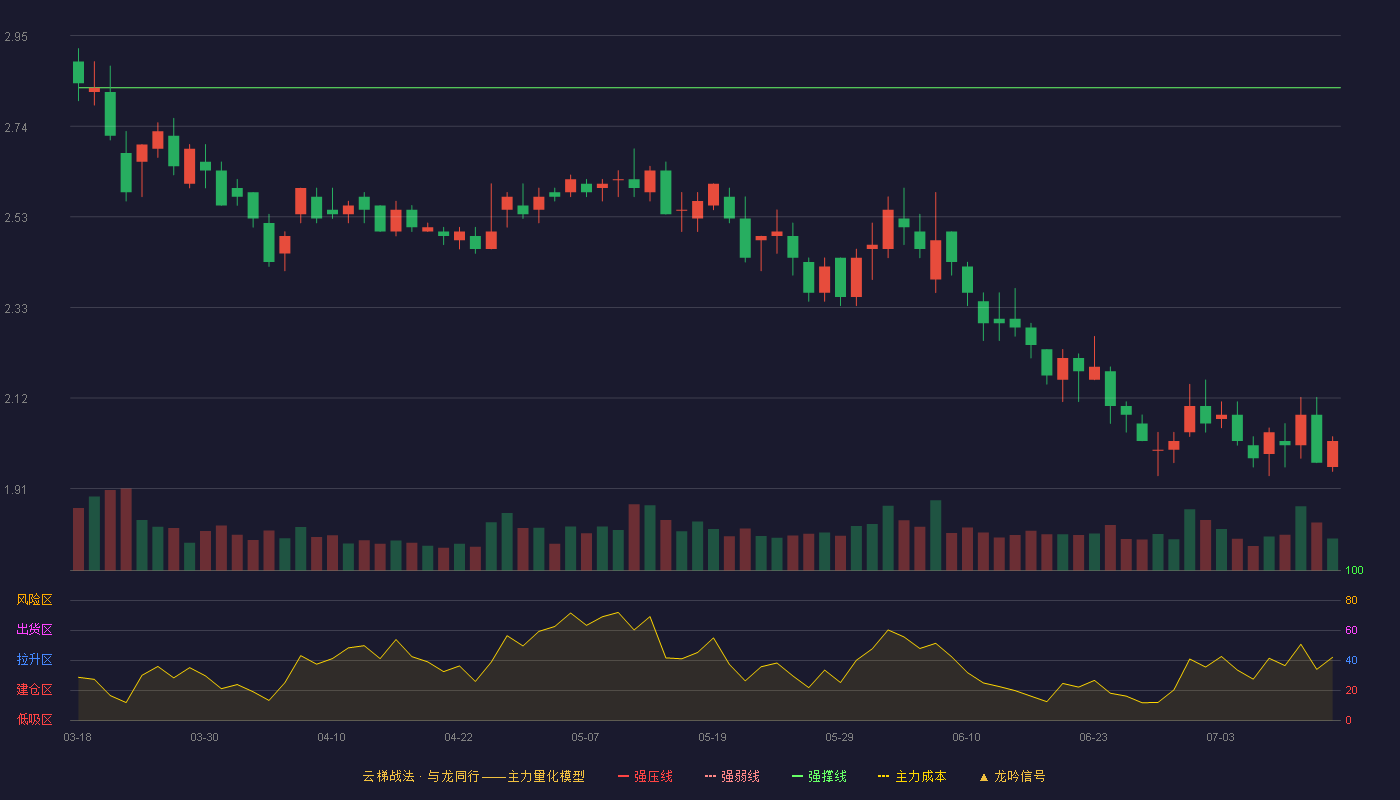Click the 拉升区 zone label
The width and height of the screenshot is (1400, 800).
34,660
